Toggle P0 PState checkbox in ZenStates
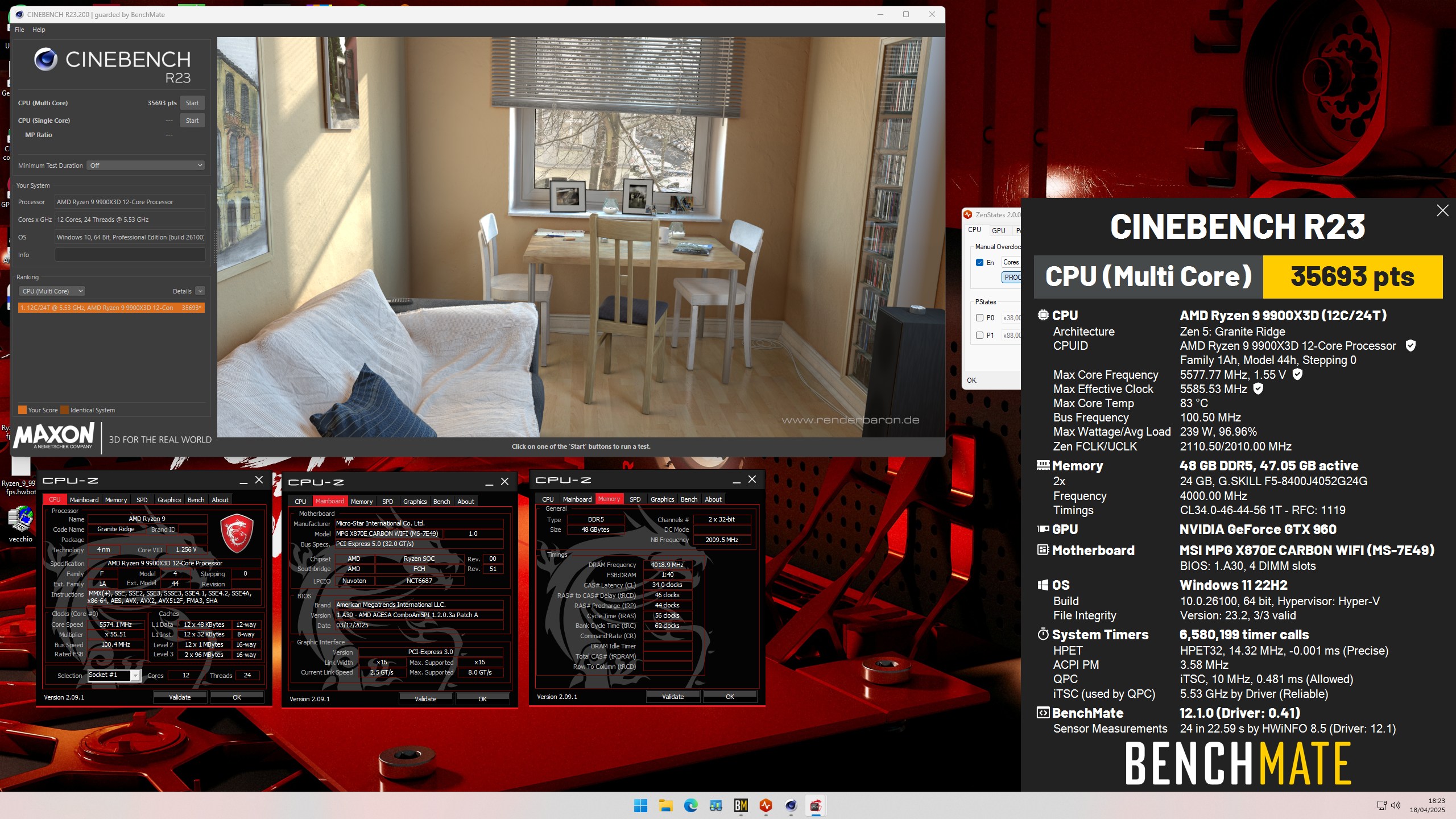 click(979, 318)
